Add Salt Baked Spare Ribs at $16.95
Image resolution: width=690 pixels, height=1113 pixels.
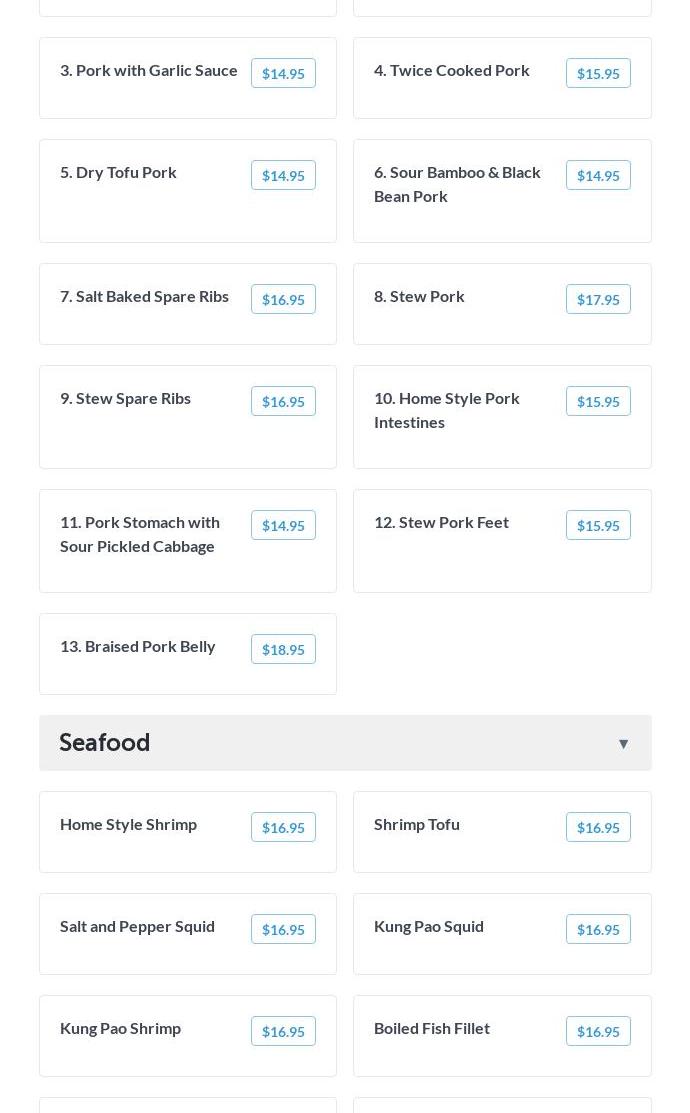[283, 299]
